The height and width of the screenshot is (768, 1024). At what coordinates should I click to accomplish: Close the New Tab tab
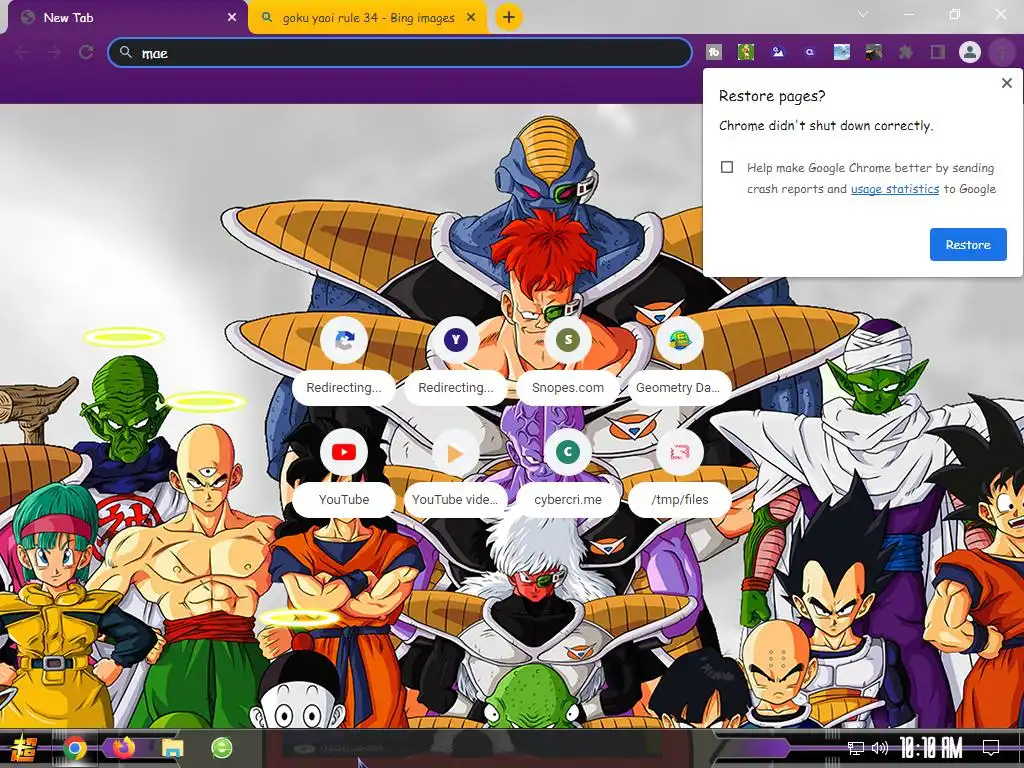point(232,18)
